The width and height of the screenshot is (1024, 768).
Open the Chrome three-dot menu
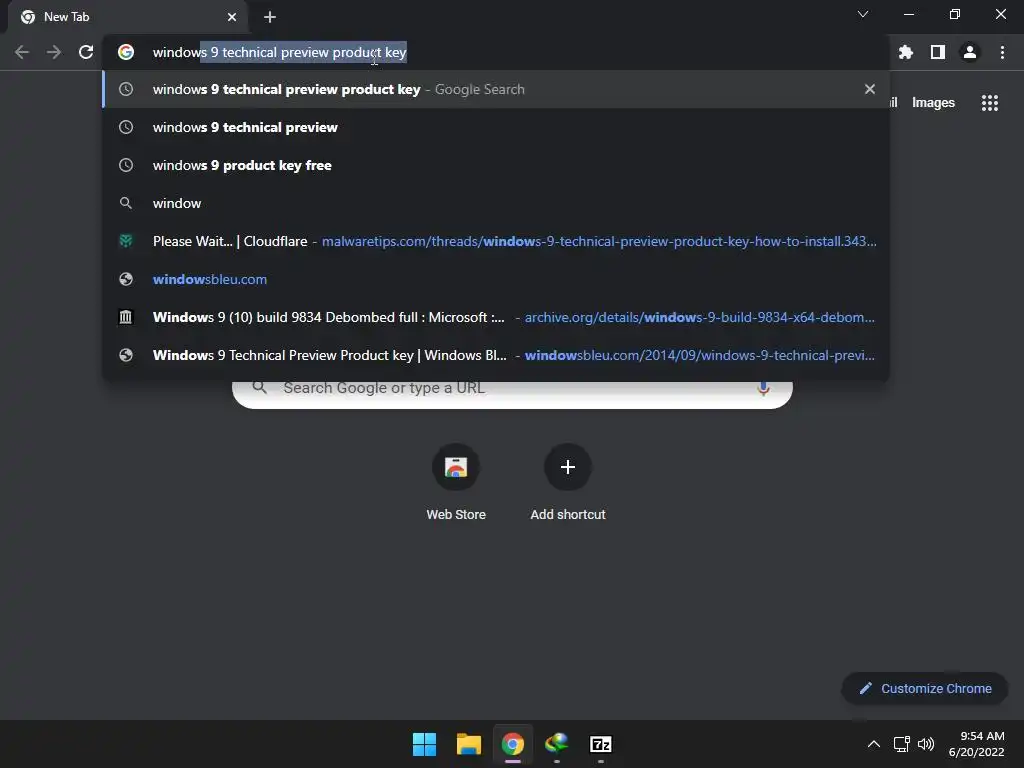tap(1002, 52)
